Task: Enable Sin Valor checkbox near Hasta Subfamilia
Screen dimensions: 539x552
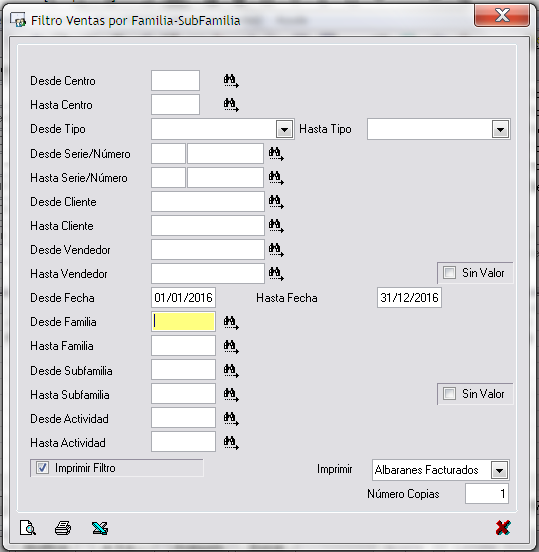Action: (x=449, y=394)
